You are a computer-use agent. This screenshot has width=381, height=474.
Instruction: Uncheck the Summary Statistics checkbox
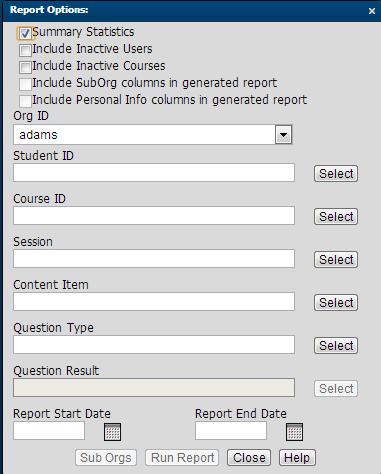pos(25,33)
